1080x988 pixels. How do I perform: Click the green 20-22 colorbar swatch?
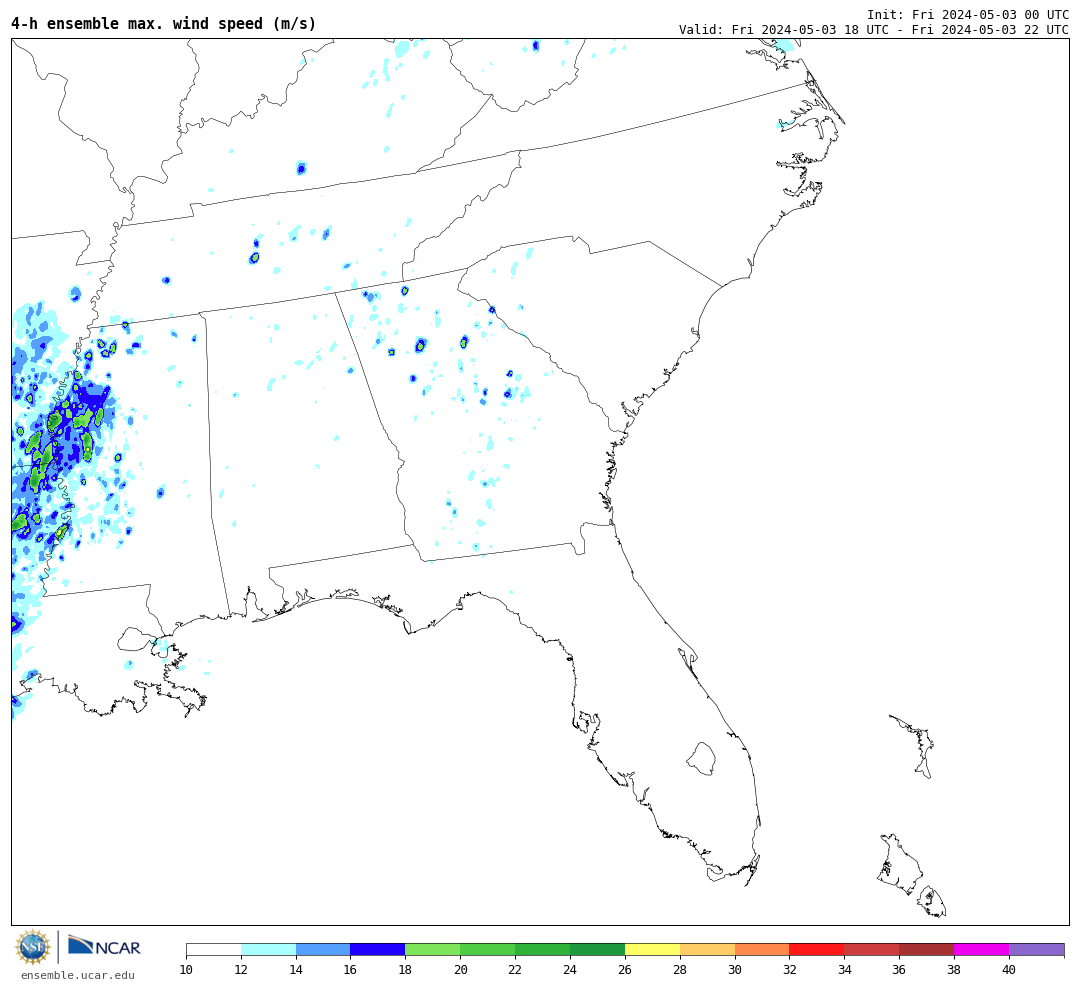pos(488,949)
